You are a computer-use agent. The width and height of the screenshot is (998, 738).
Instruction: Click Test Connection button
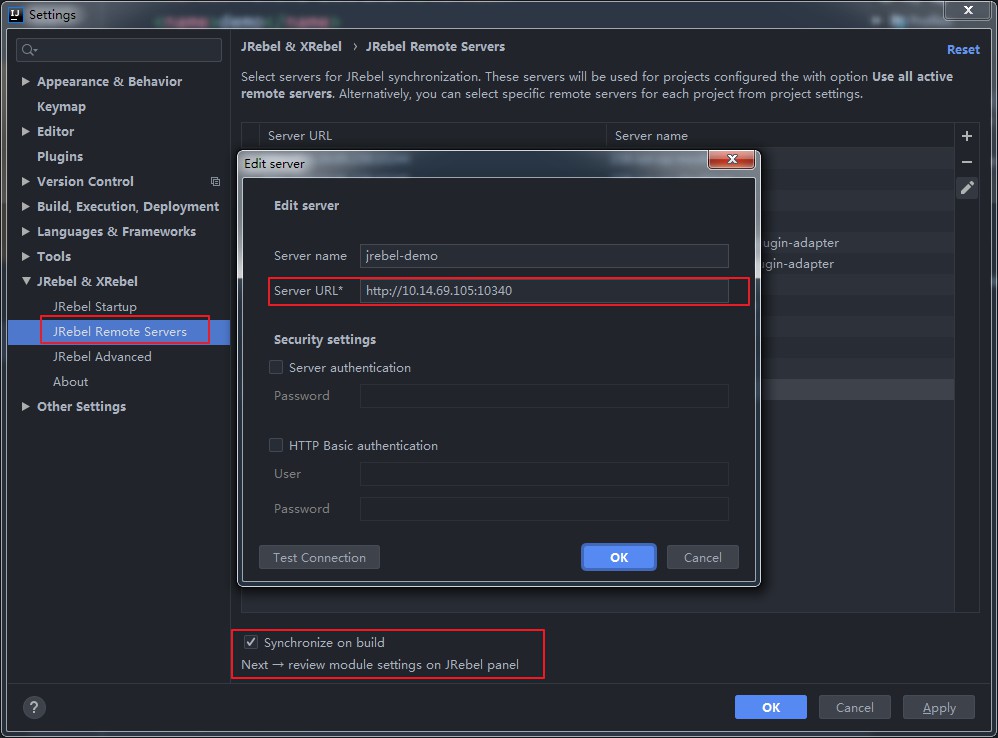tap(320, 557)
